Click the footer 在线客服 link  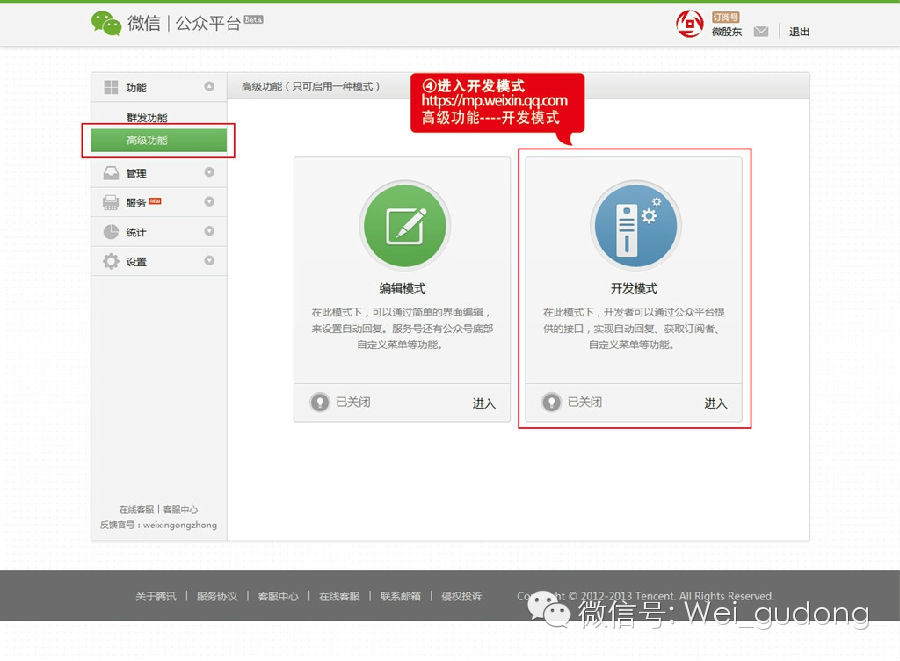pyautogui.click(x=339, y=596)
